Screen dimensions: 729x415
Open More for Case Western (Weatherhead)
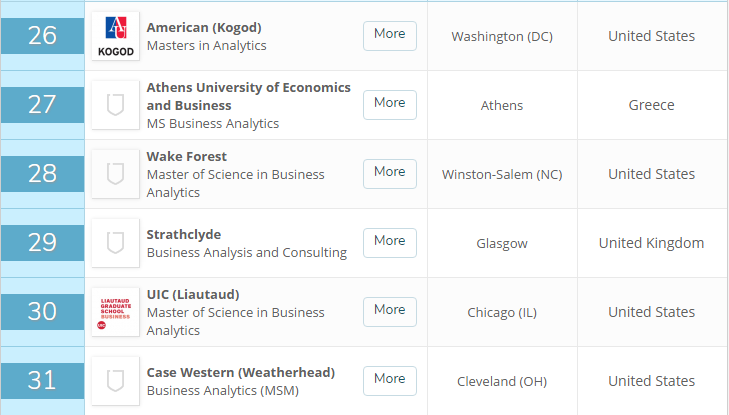coord(389,380)
